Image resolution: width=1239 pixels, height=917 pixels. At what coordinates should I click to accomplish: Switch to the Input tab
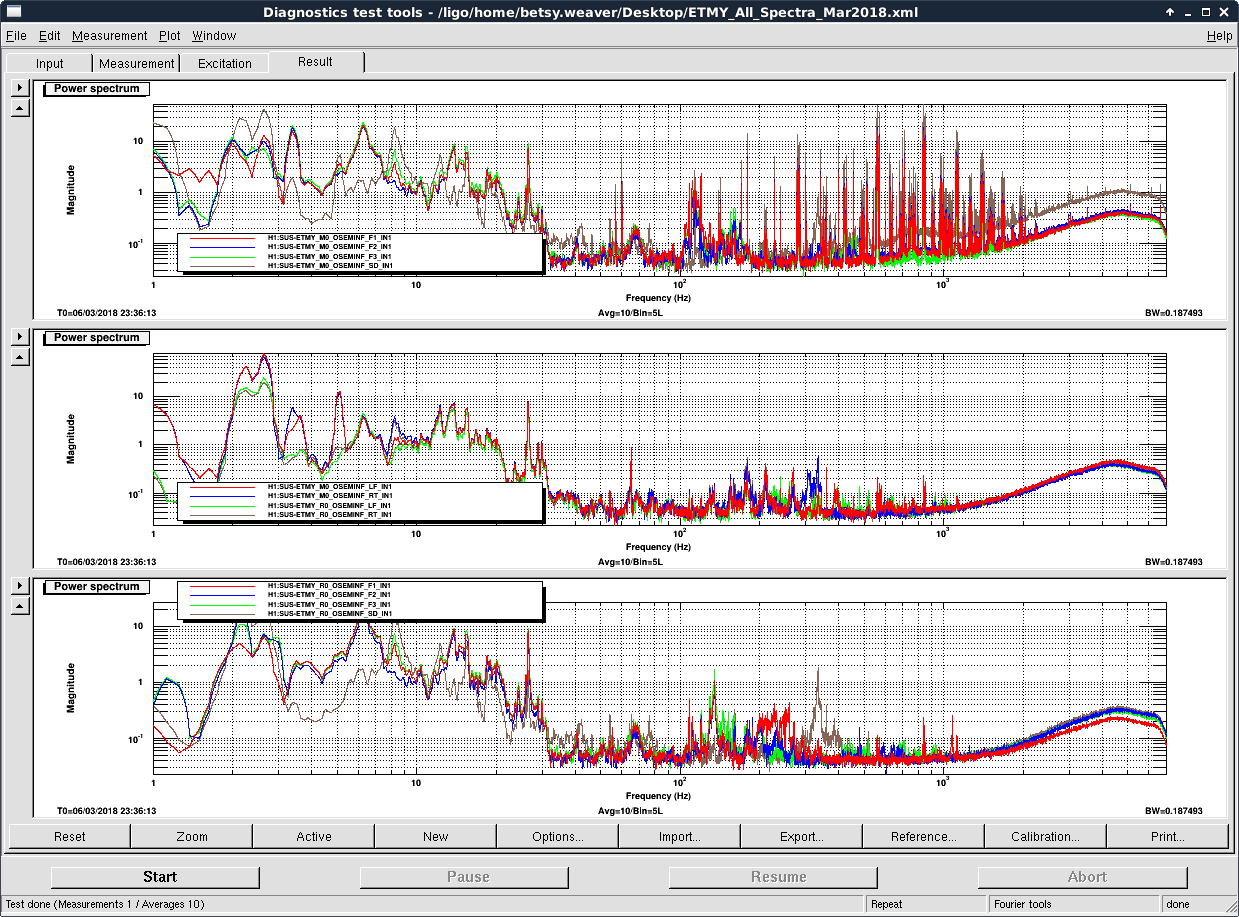[50, 63]
